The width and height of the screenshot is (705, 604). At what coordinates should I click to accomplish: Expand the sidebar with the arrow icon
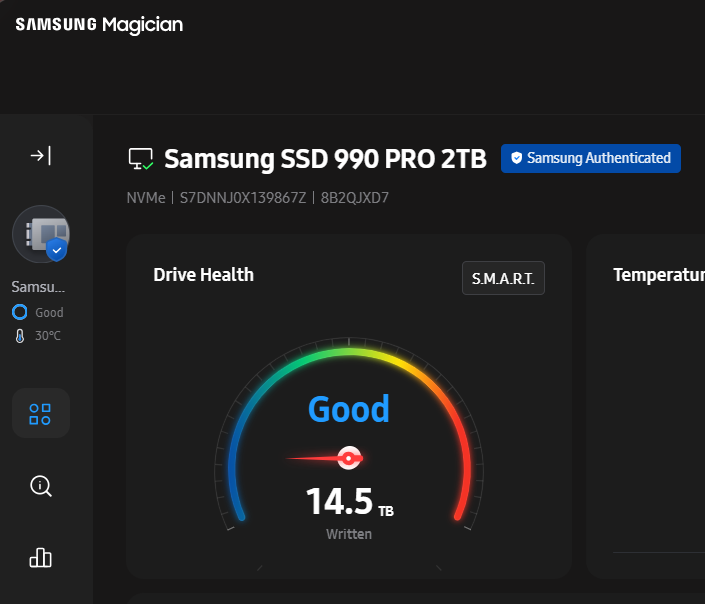tap(41, 156)
